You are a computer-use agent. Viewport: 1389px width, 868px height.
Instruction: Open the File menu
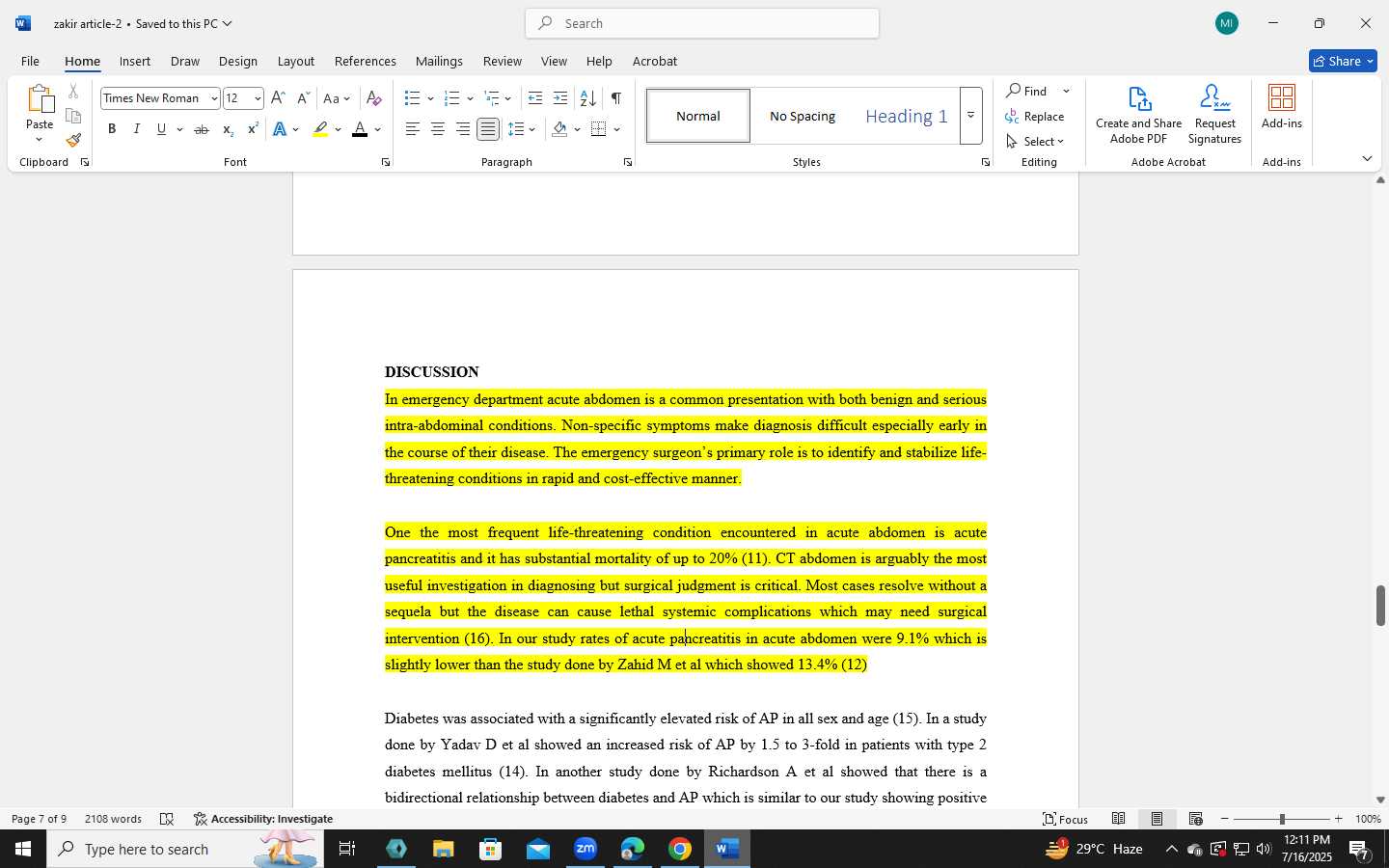tap(30, 61)
